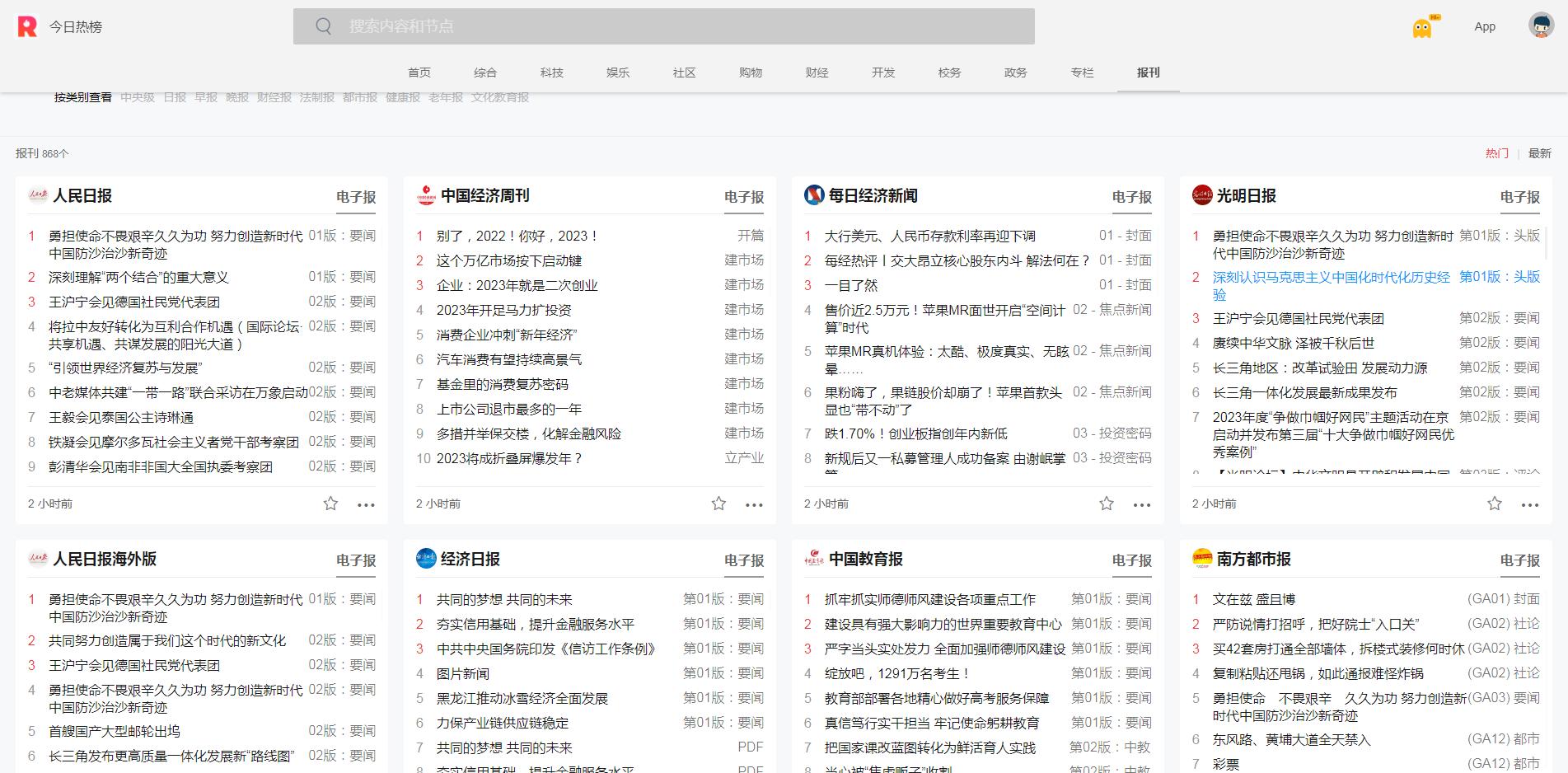Click the 中国经济周刊 magazine logo icon
This screenshot has width=1568, height=773.
[424, 196]
